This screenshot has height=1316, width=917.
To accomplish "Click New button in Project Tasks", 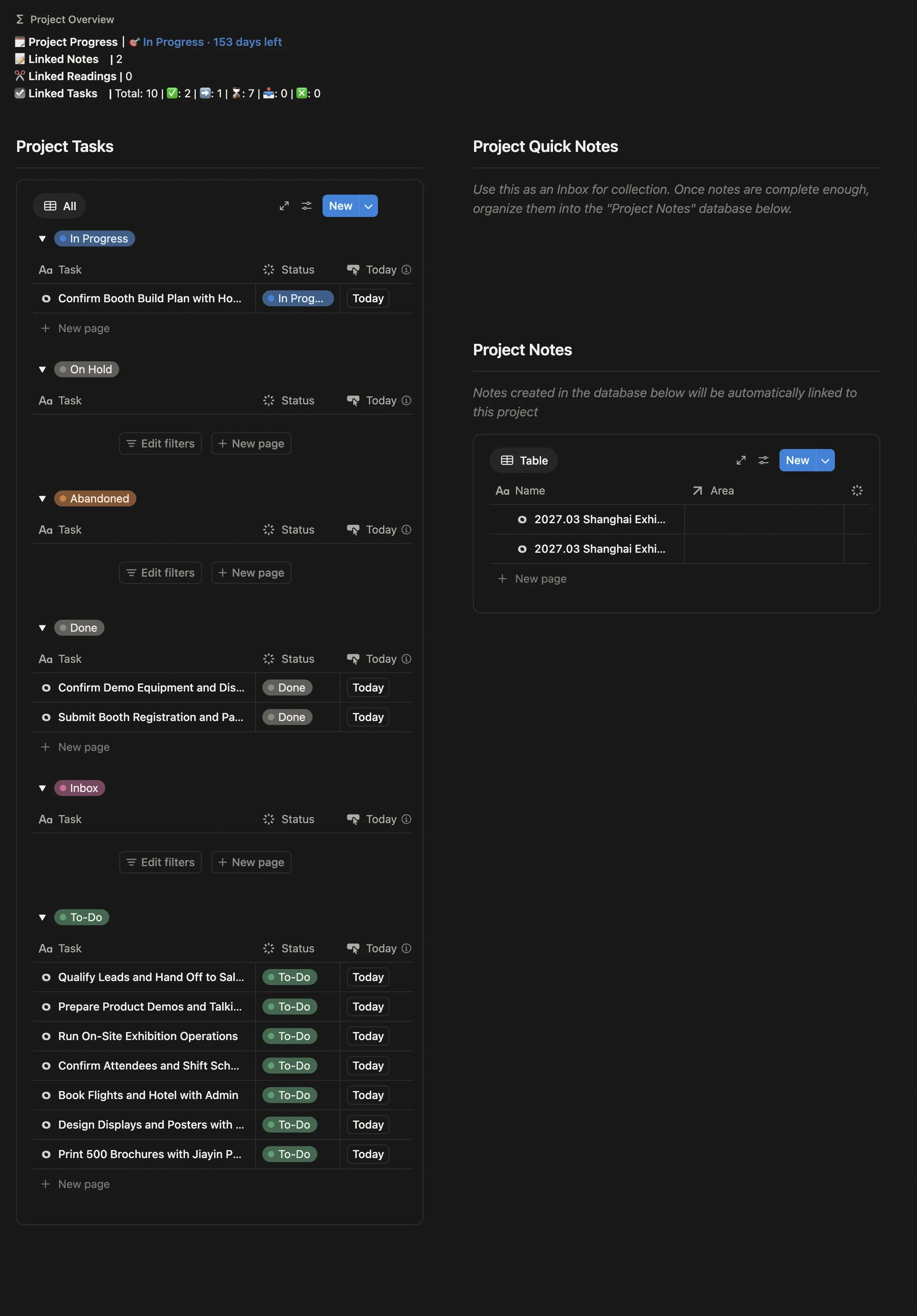I will point(340,206).
